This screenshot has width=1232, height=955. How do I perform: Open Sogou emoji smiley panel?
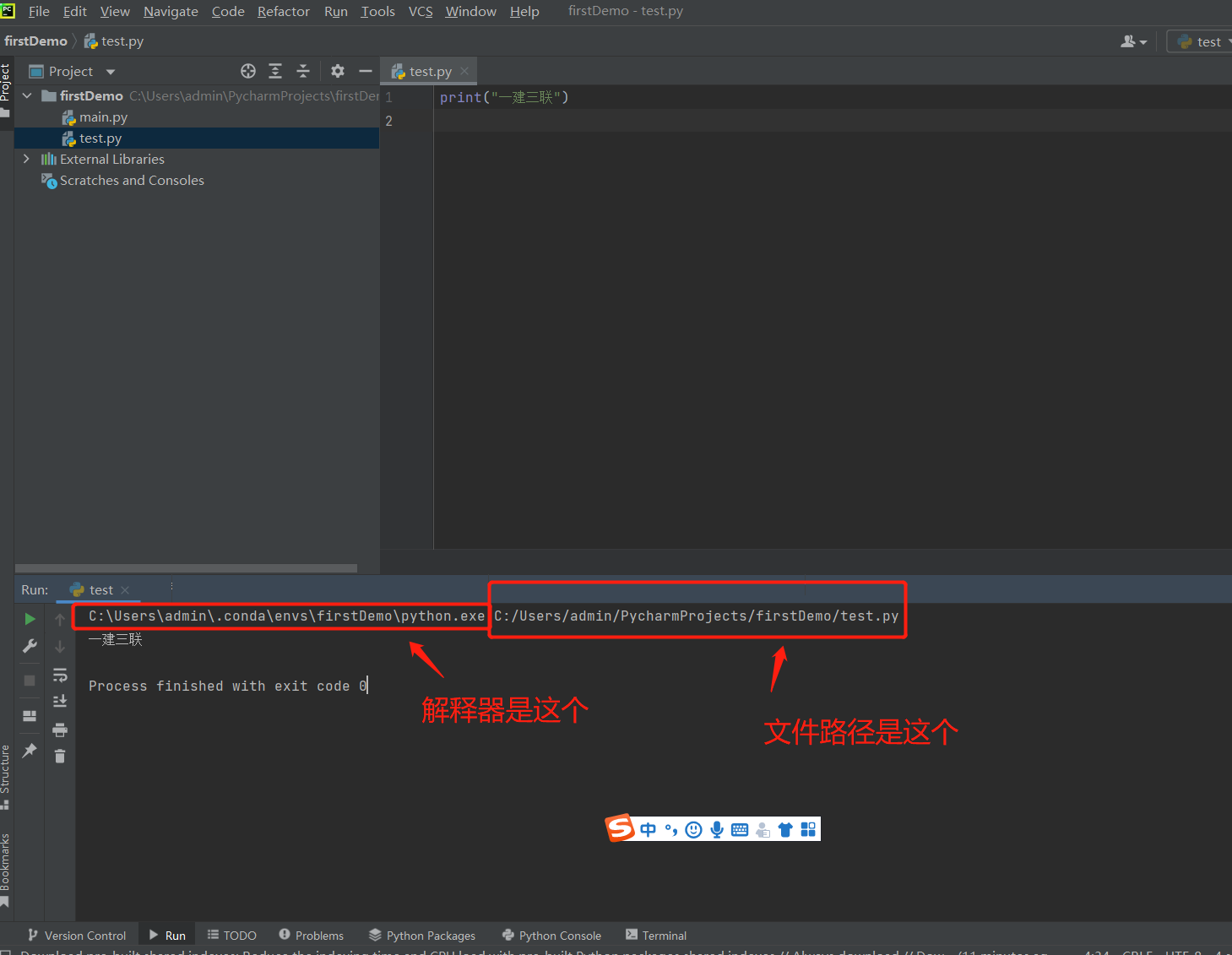(x=693, y=829)
